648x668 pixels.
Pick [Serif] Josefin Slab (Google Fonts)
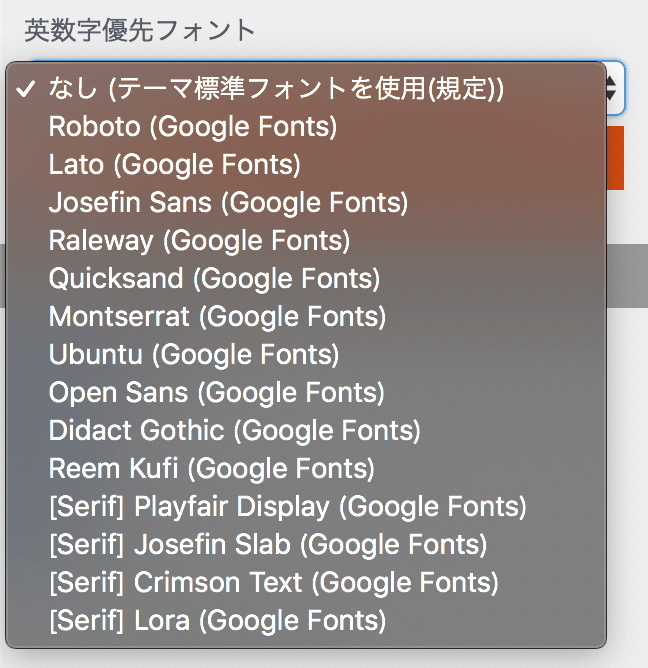click(268, 545)
